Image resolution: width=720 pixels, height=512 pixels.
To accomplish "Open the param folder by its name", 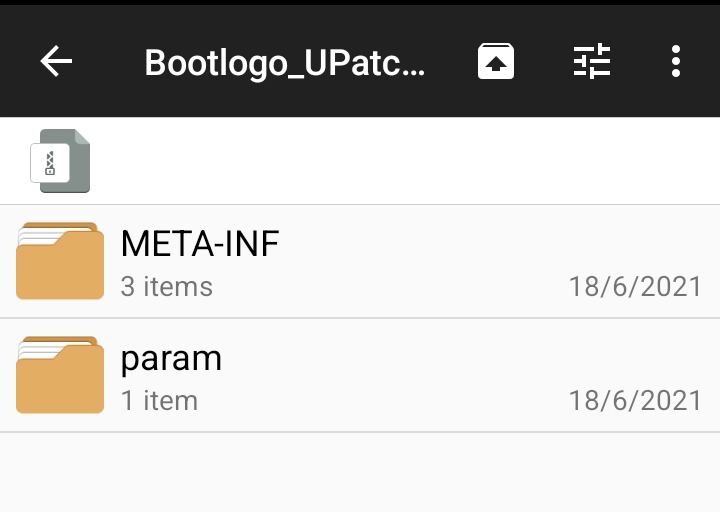I will [x=171, y=358].
